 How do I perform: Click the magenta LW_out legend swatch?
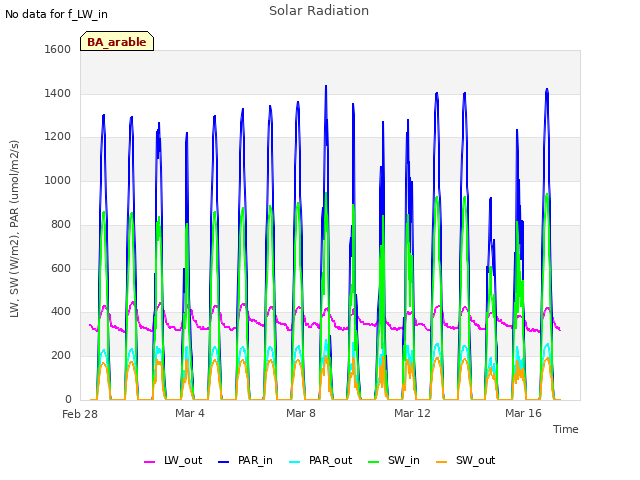coord(149,462)
